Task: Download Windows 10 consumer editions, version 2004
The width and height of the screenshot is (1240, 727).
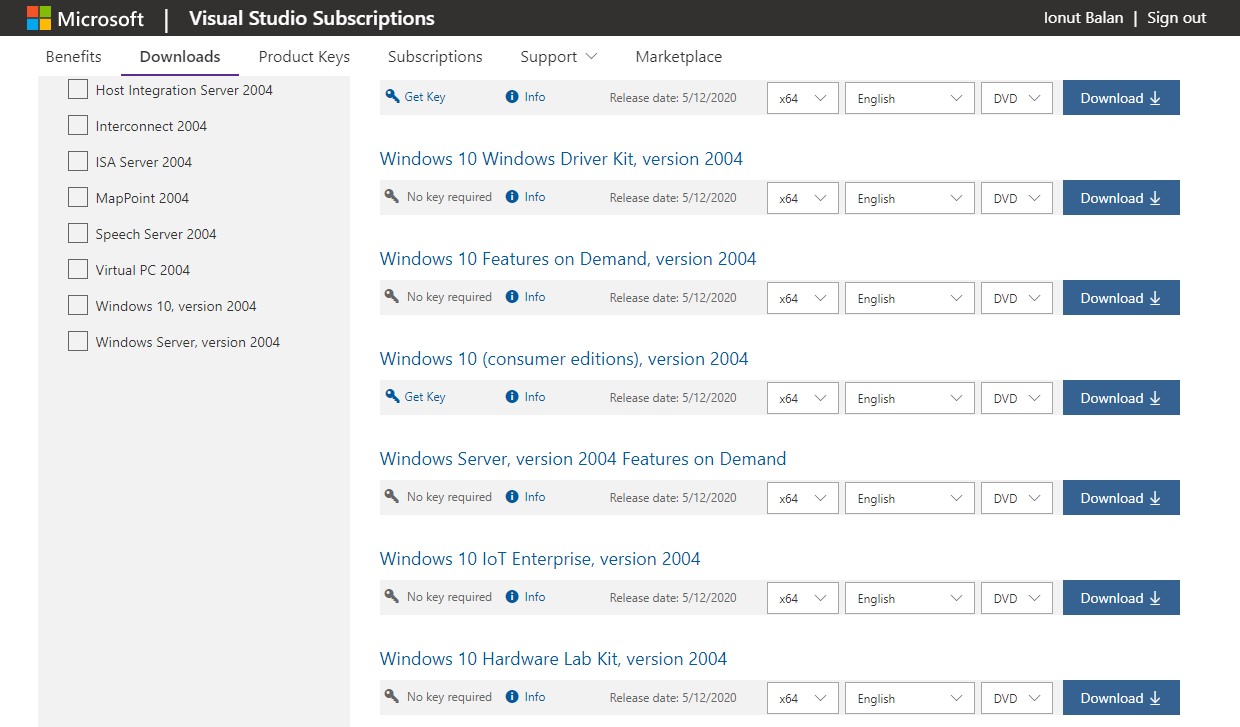Action: (1120, 397)
